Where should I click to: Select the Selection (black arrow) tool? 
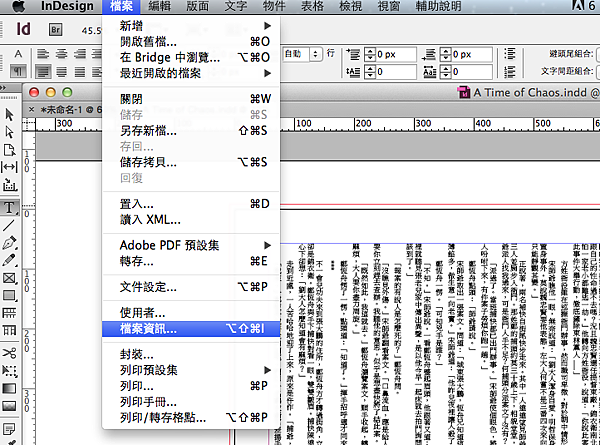pos(9,114)
